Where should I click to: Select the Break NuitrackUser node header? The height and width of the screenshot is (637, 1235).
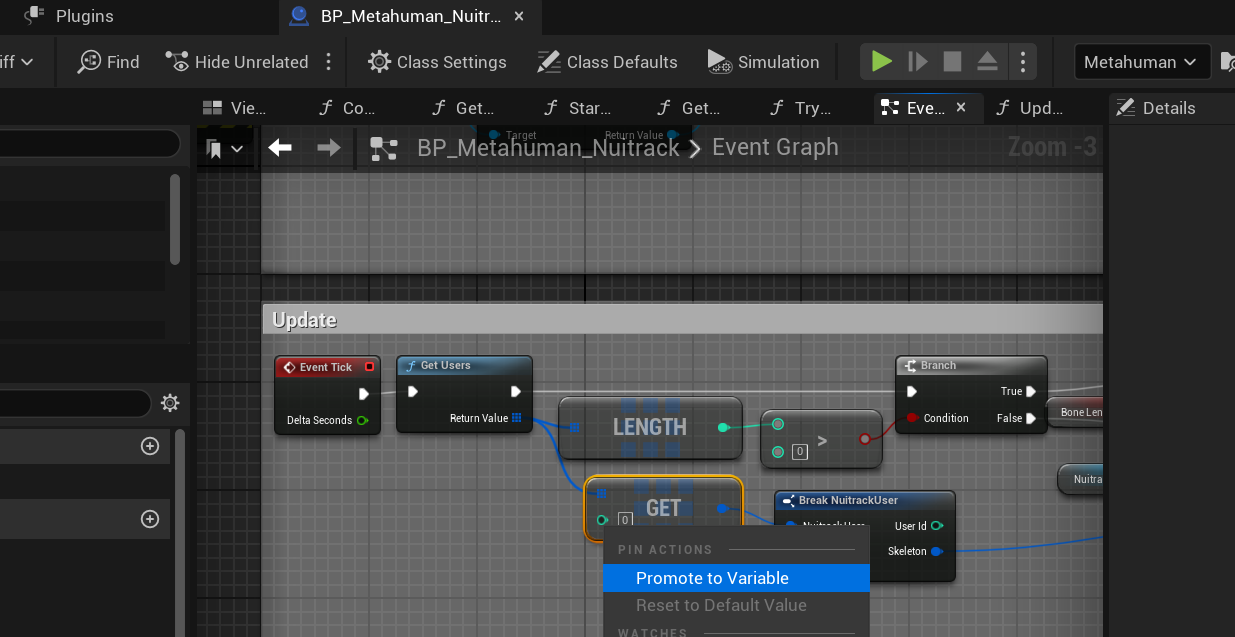coord(865,500)
